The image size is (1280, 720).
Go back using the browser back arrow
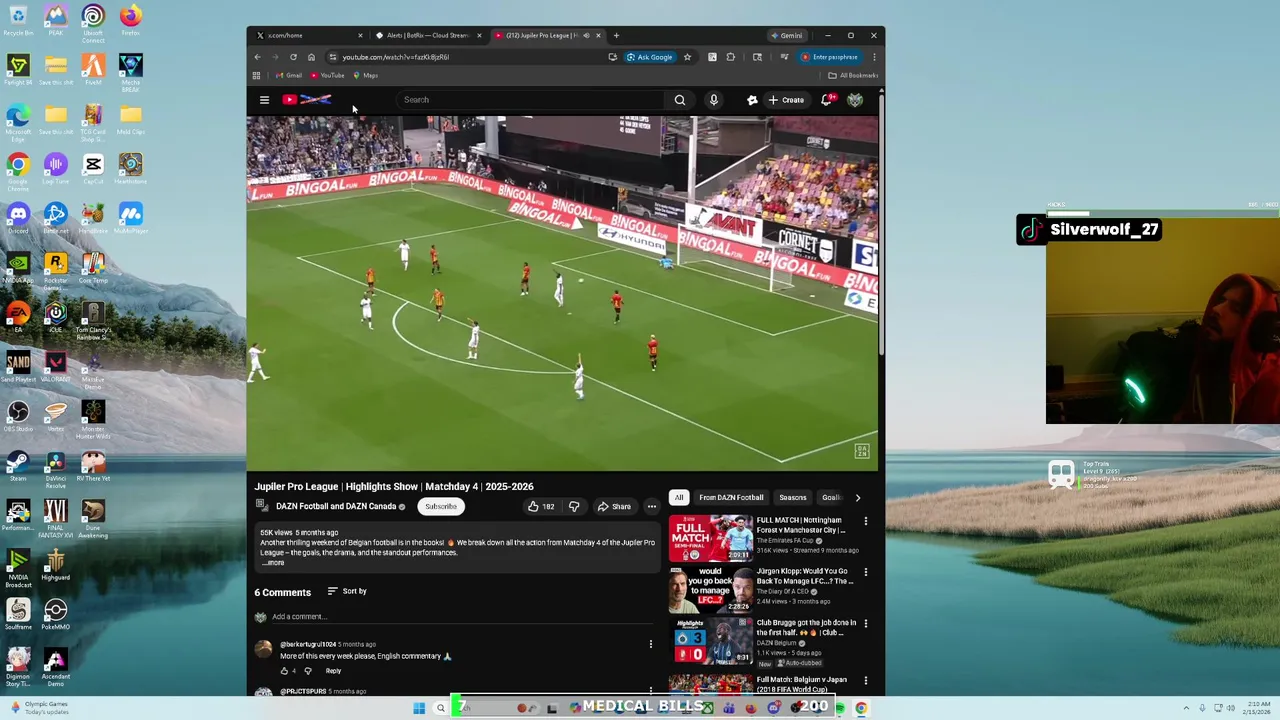[x=257, y=57]
